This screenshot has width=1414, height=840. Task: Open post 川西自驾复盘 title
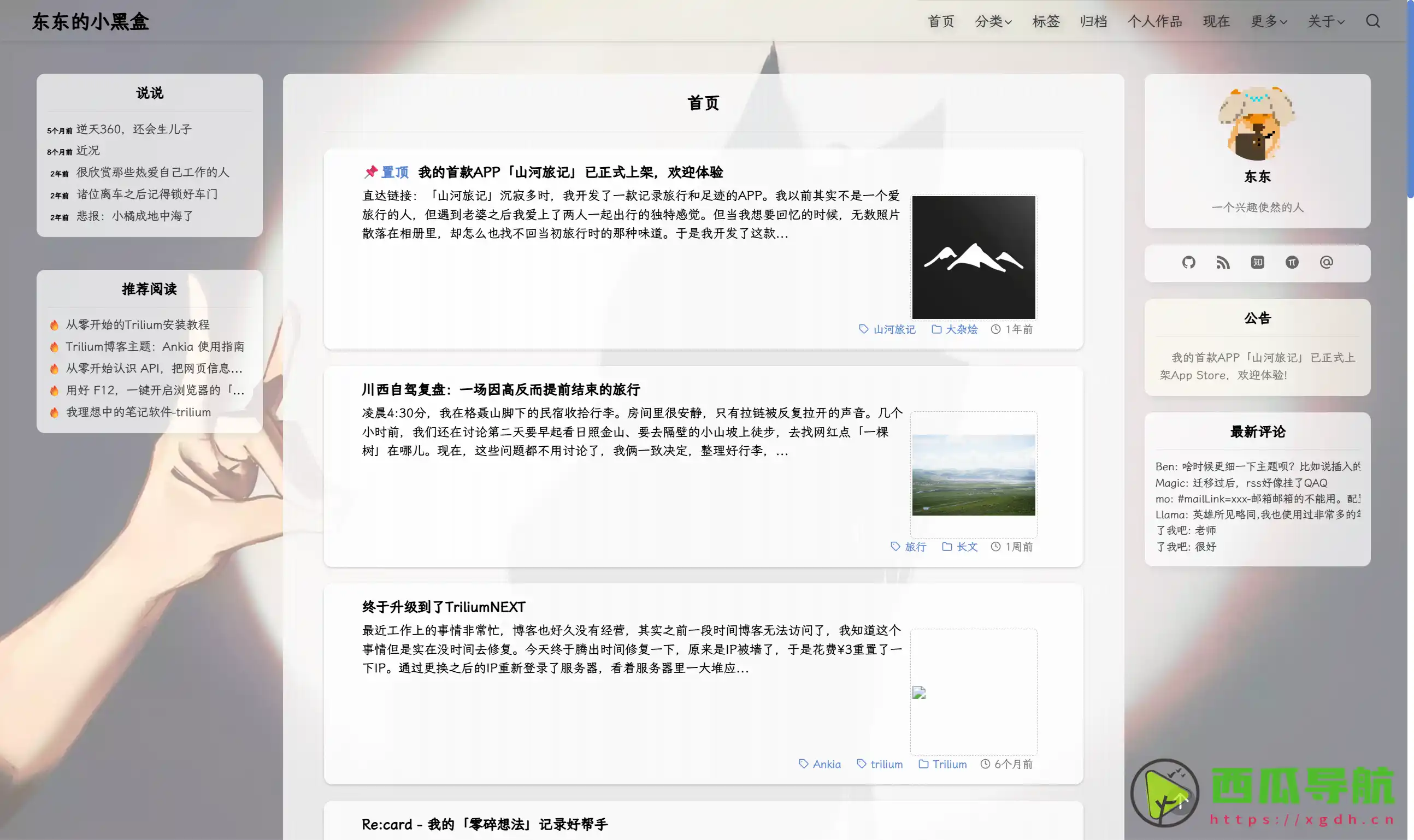tap(501, 389)
